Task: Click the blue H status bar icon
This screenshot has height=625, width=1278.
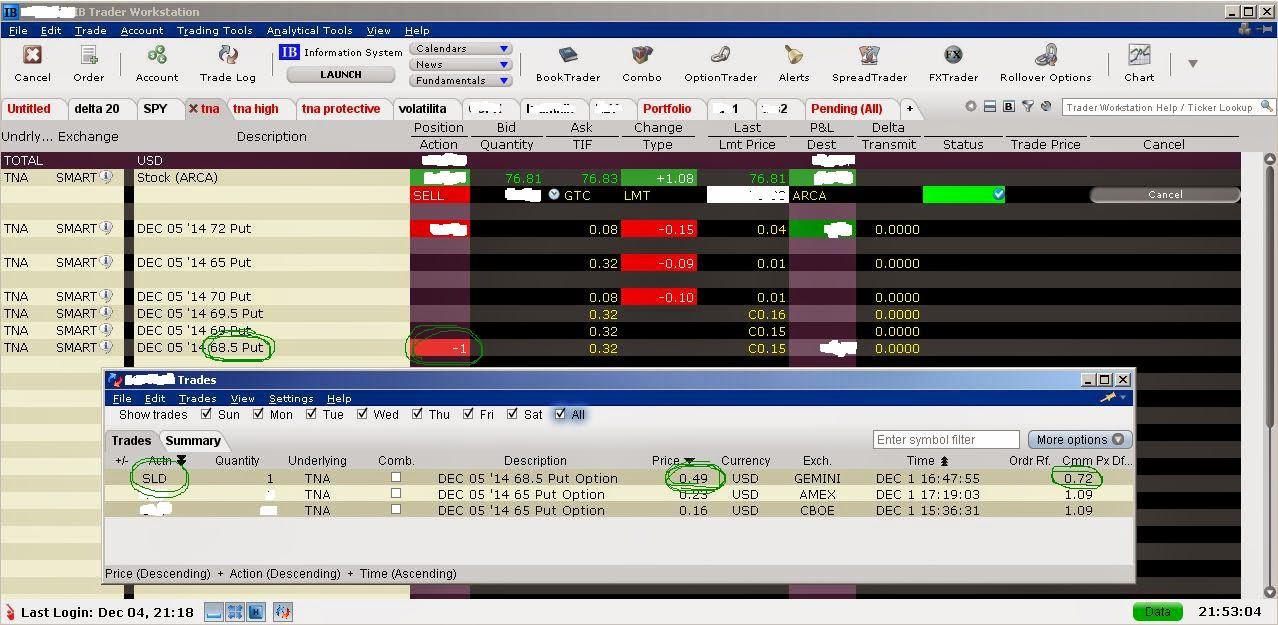Action: point(255,612)
